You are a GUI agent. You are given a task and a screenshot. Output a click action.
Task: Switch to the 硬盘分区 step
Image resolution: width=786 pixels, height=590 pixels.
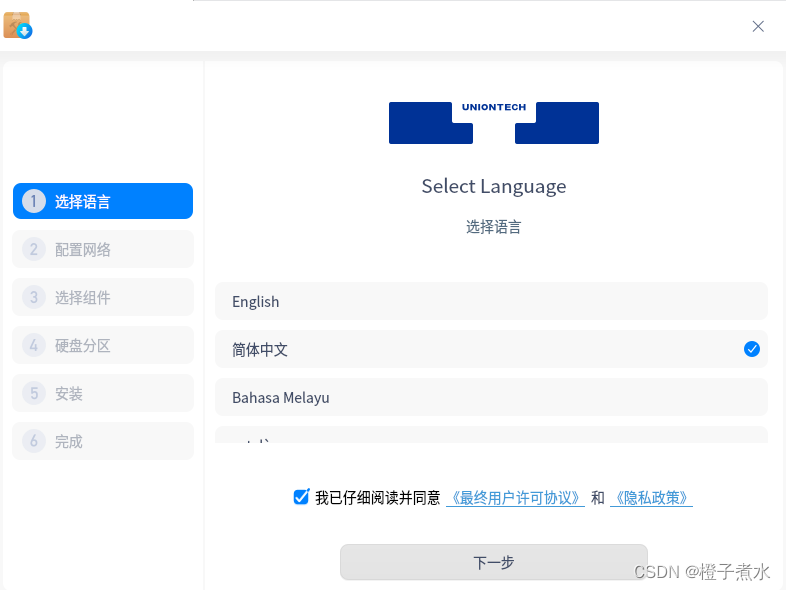pyautogui.click(x=103, y=345)
